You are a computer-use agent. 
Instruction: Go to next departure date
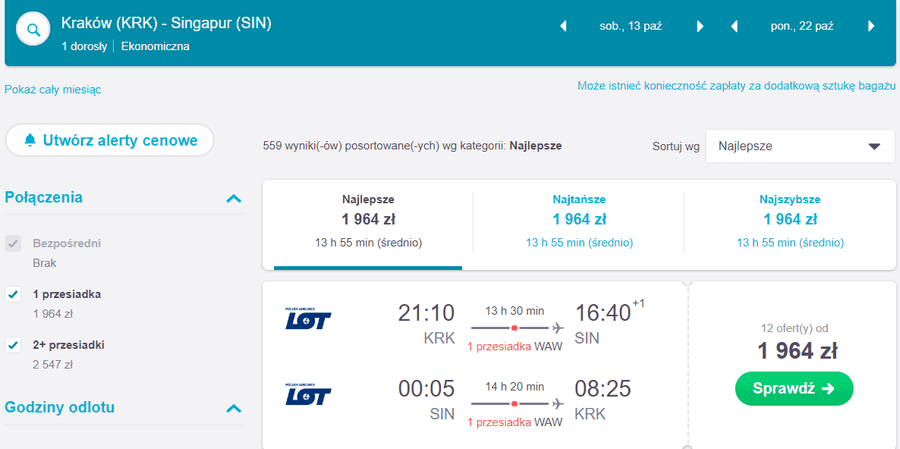tap(700, 26)
